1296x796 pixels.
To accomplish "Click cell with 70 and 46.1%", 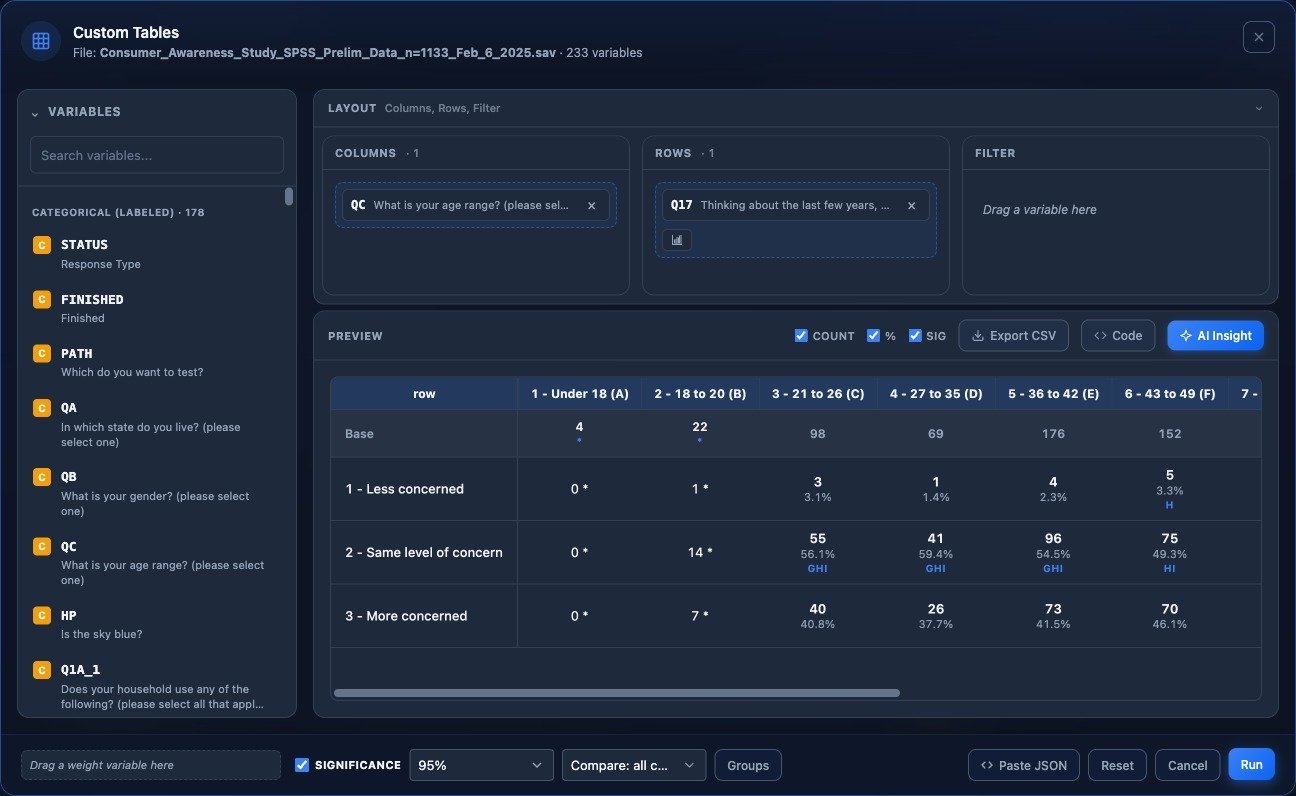I will 1170,616.
